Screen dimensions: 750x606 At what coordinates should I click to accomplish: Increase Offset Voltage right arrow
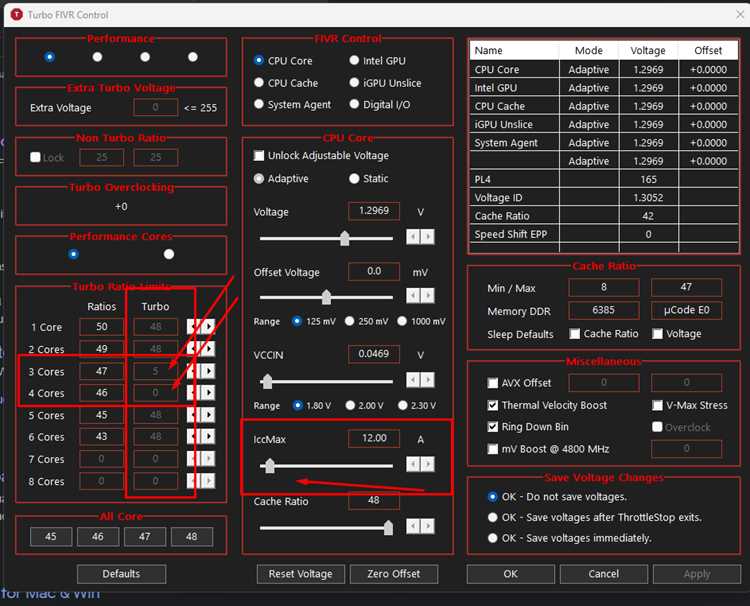coord(428,295)
